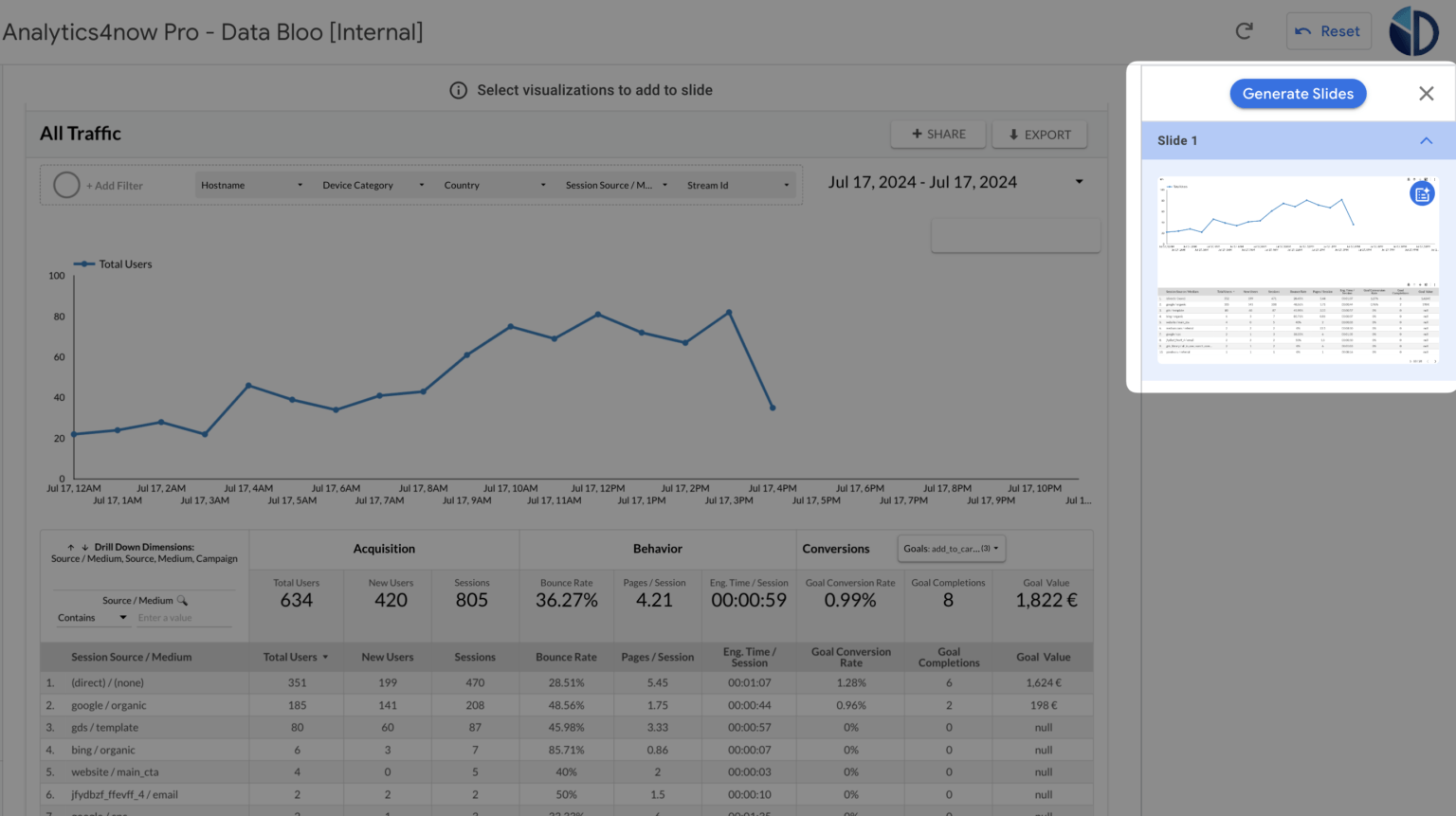
Task: Collapse the Slide 1 section
Action: coord(1427,139)
